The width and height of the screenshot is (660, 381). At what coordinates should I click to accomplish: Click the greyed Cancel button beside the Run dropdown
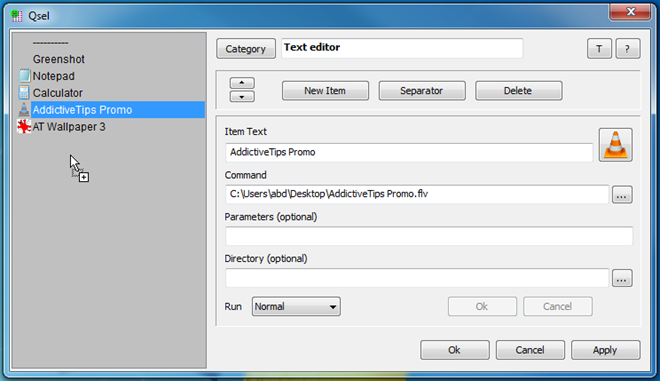click(558, 306)
